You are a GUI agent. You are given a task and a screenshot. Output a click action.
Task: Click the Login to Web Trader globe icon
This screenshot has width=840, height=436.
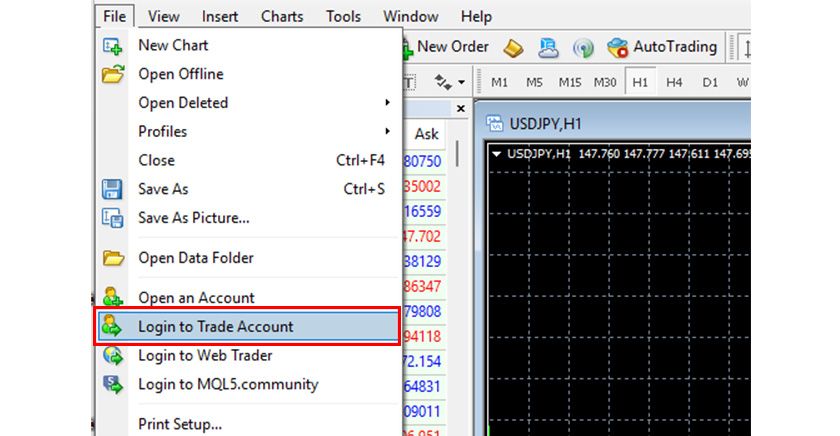113,355
